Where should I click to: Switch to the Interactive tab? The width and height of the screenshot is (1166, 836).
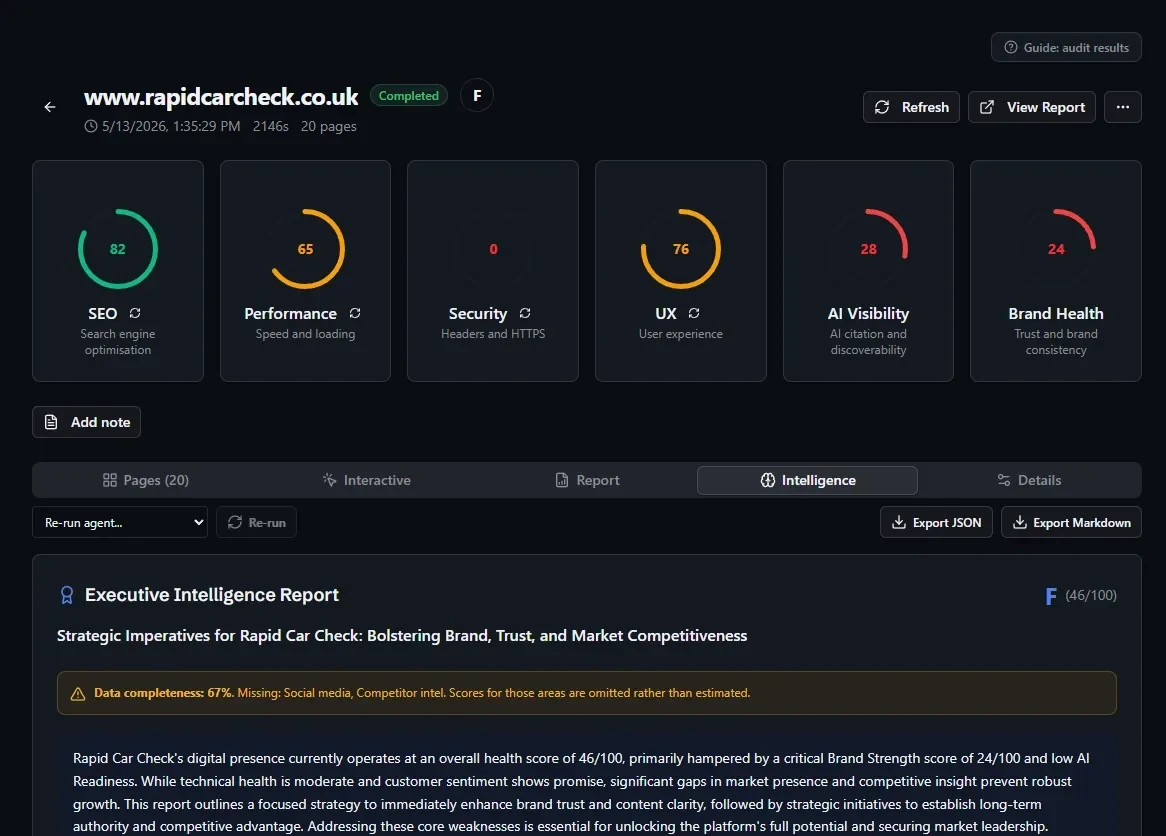coord(367,480)
